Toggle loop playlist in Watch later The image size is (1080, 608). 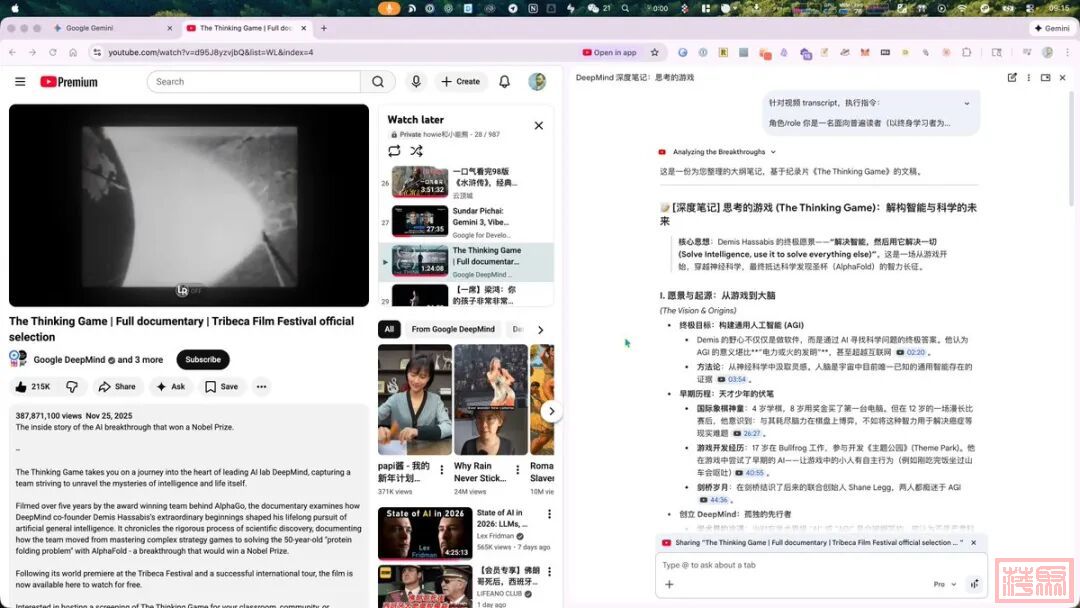point(394,151)
